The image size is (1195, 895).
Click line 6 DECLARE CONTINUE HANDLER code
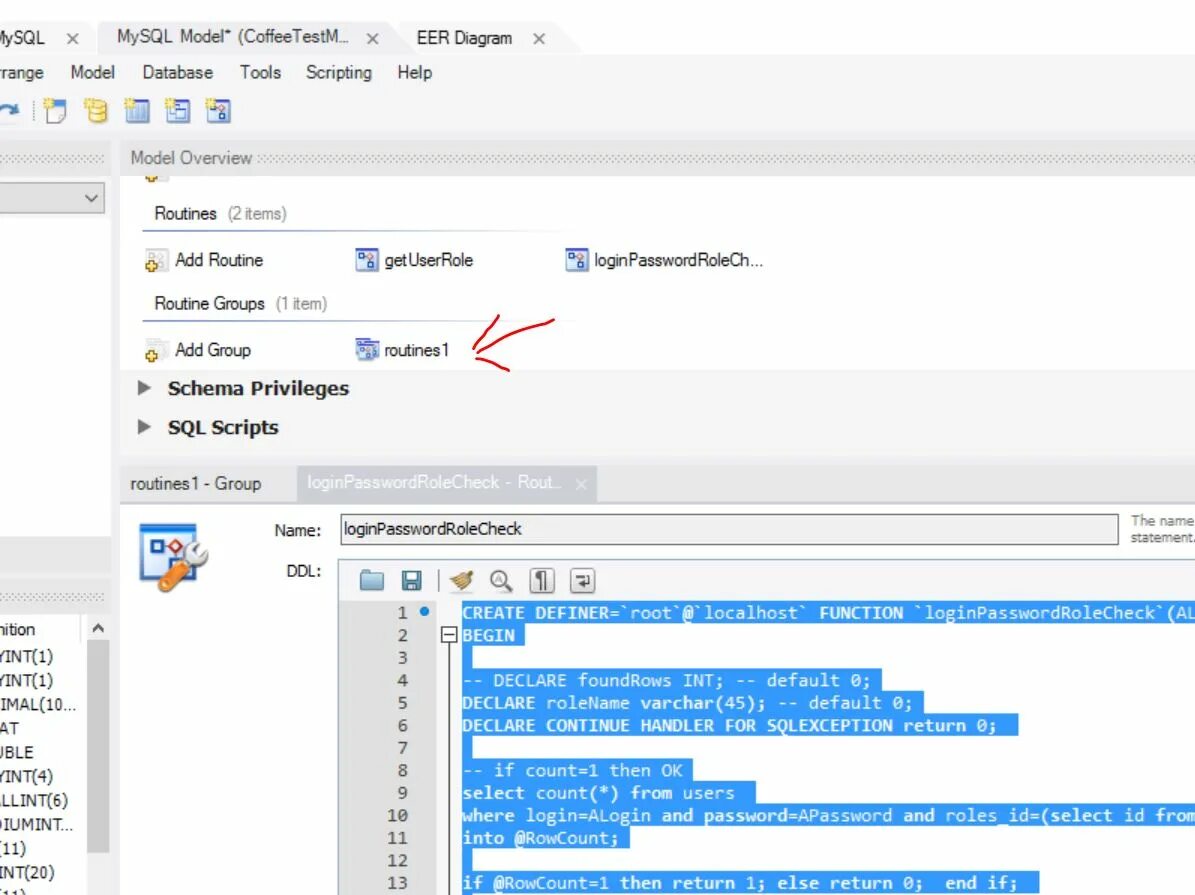(x=729, y=726)
